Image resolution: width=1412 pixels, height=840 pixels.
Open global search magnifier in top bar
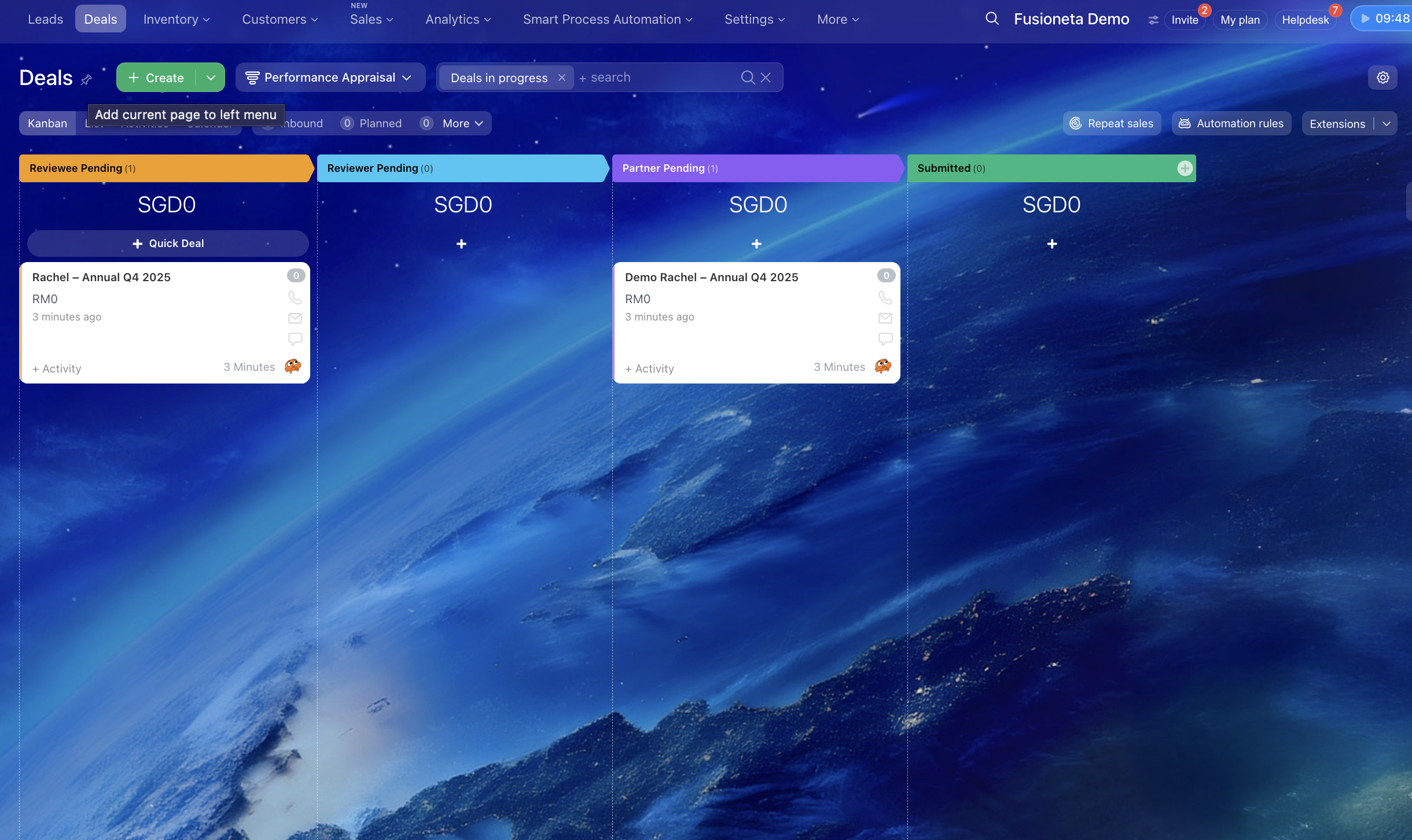click(x=992, y=19)
